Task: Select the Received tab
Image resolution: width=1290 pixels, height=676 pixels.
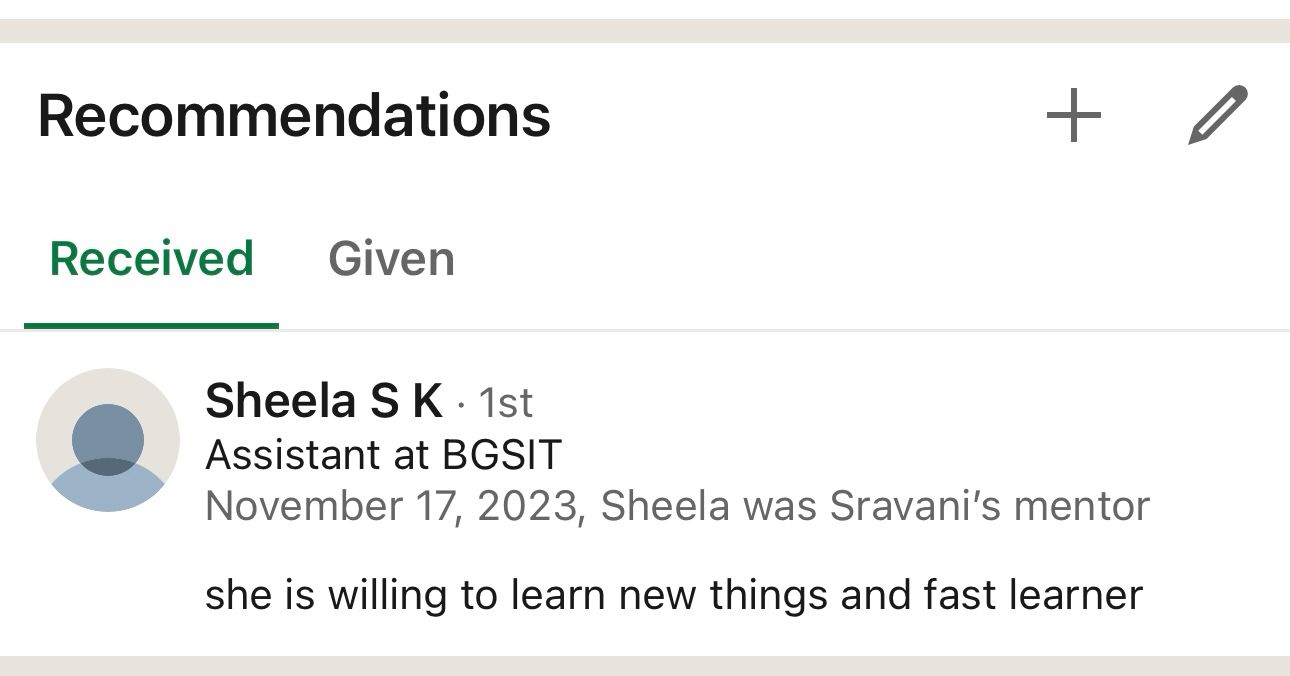Action: tap(151, 259)
